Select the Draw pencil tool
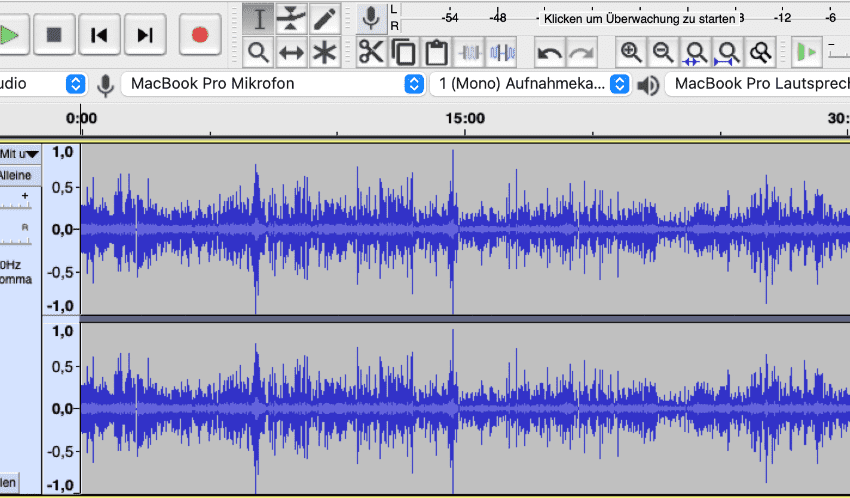 324,19
